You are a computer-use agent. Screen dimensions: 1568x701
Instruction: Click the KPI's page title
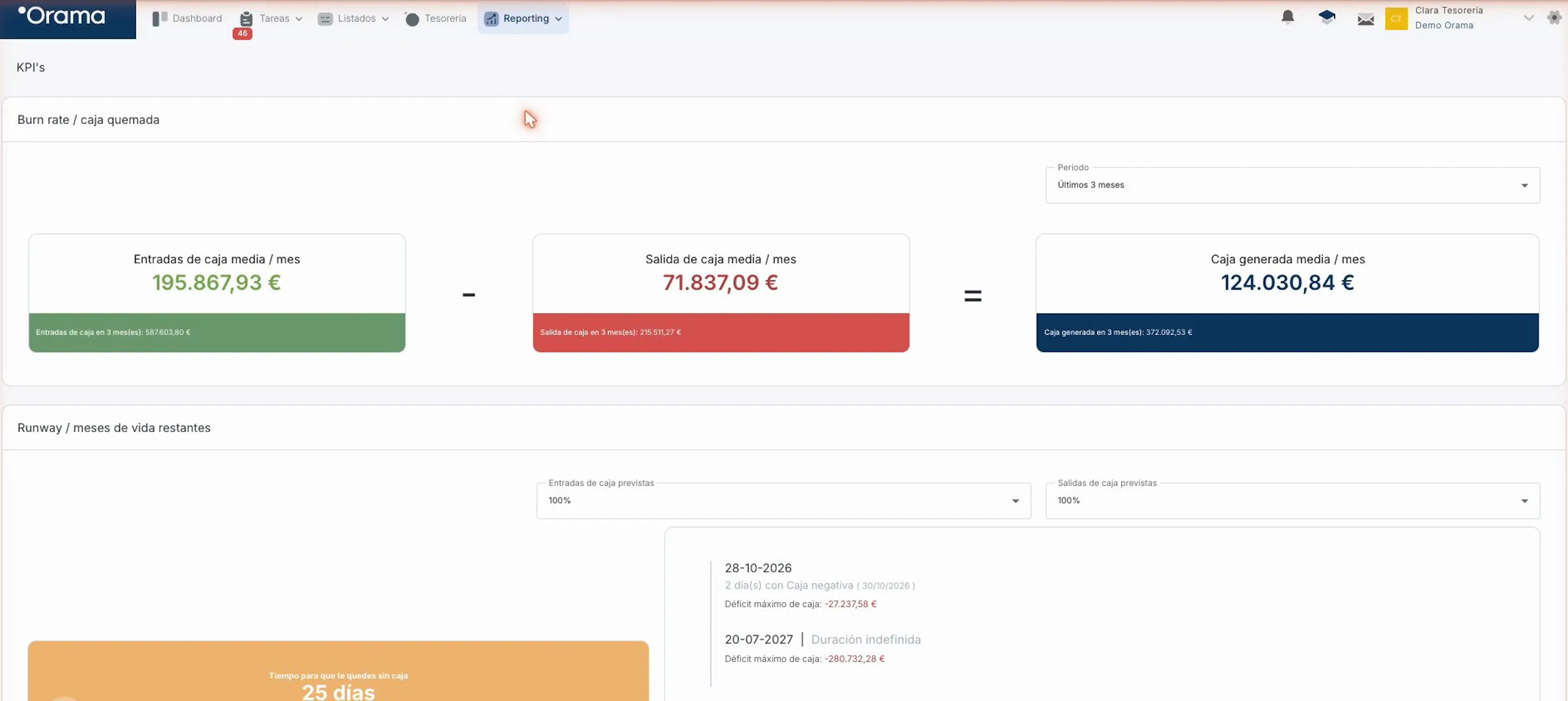pyautogui.click(x=31, y=67)
